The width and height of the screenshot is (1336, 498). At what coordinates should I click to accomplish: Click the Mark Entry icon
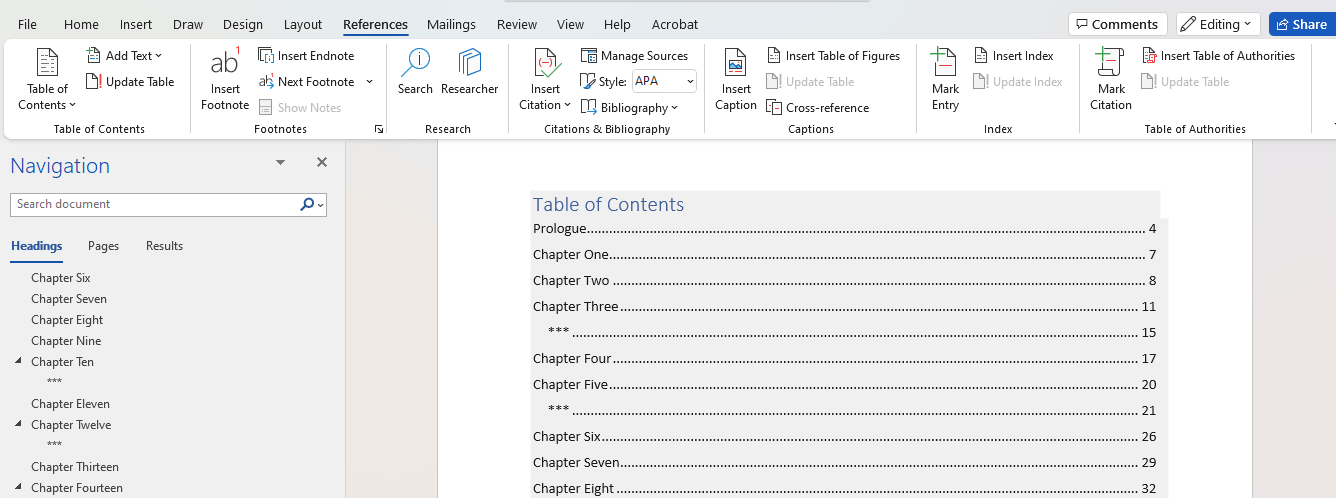[x=945, y=65]
